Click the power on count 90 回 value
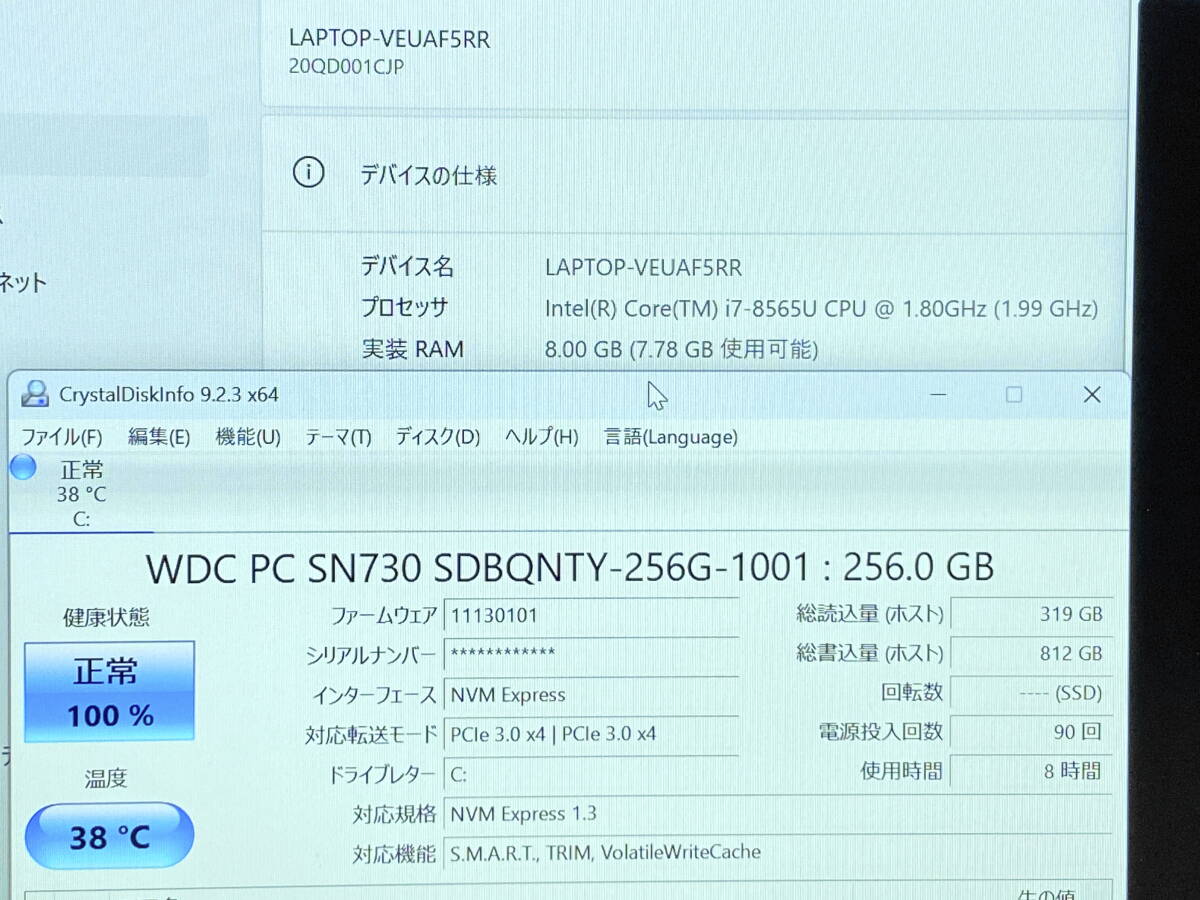This screenshot has width=1200, height=900. coord(1031,732)
